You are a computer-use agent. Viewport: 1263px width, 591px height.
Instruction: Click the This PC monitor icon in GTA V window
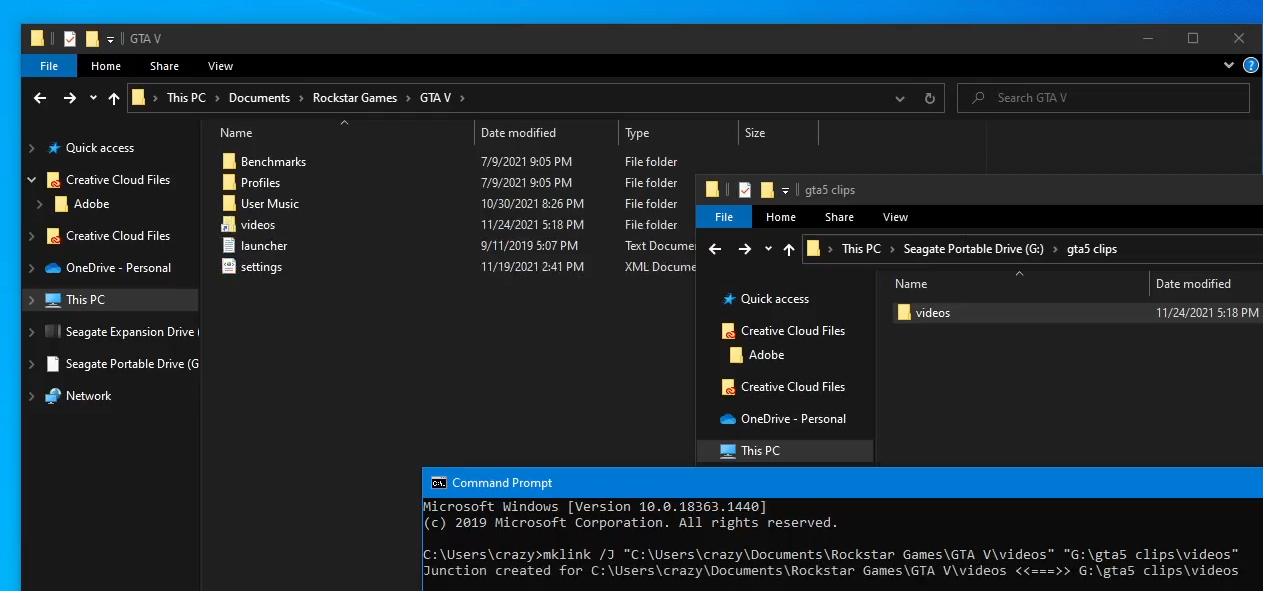tap(54, 300)
